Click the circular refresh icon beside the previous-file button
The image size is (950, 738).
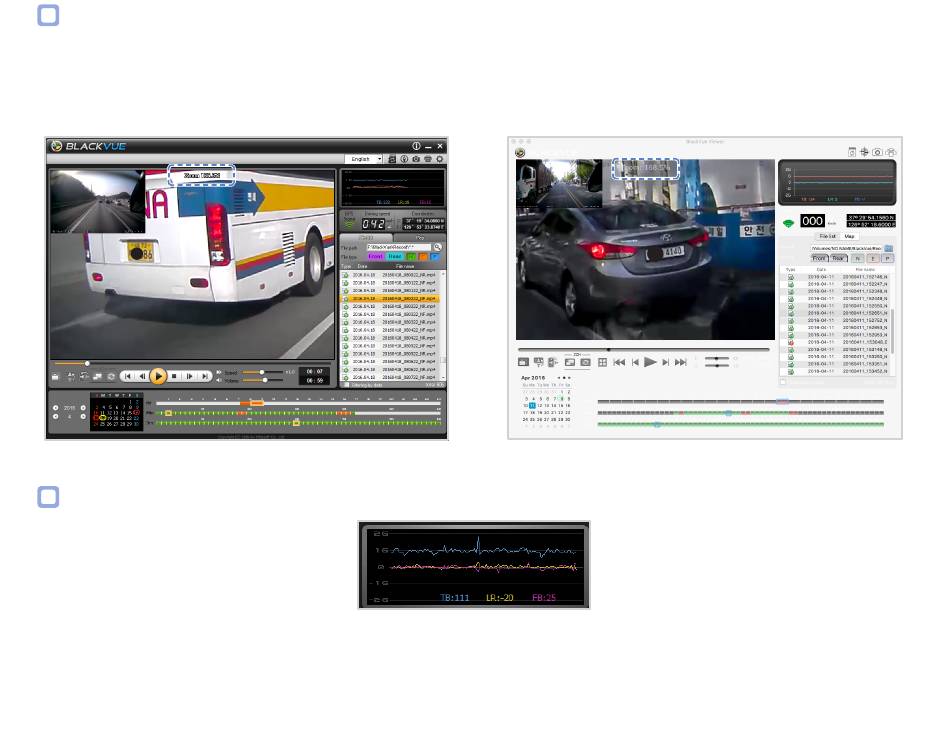pos(111,377)
